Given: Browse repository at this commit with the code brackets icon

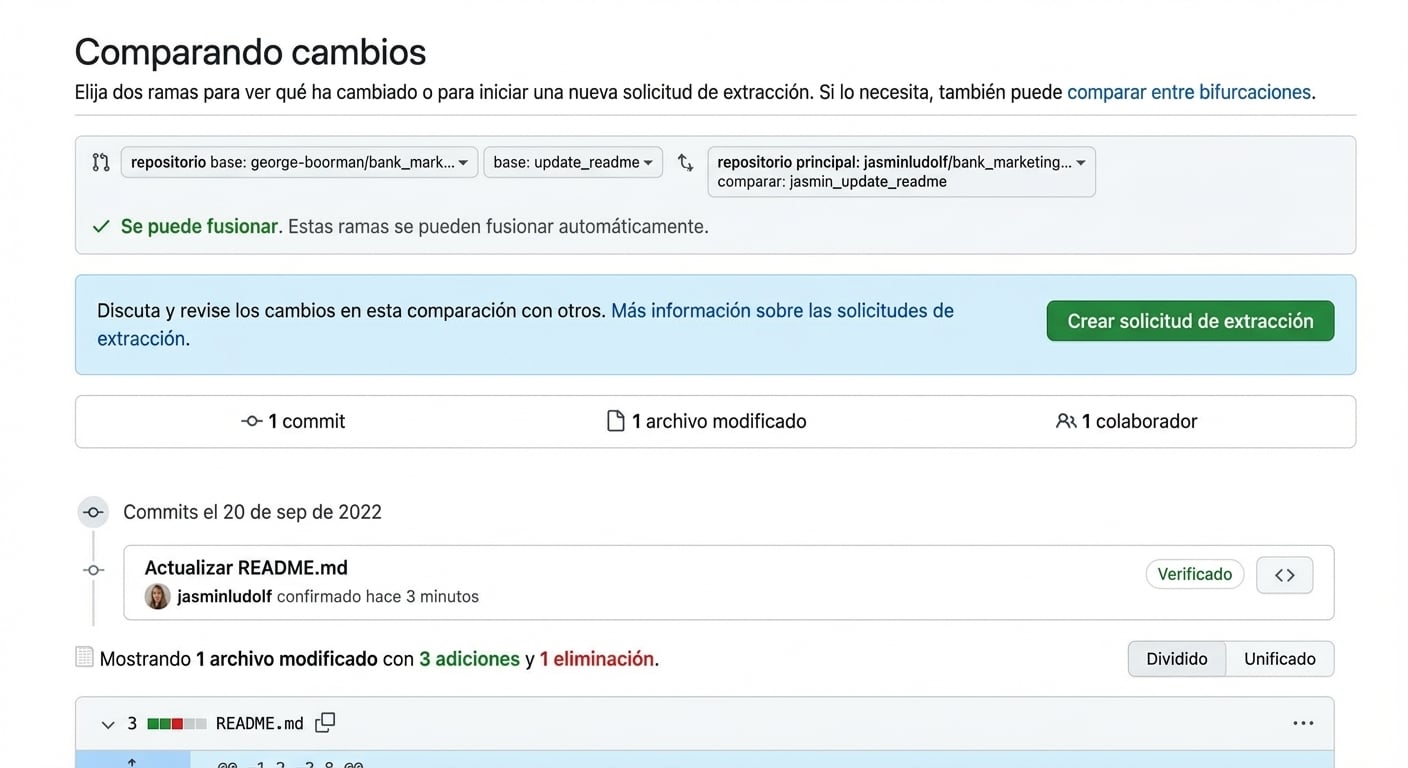Looking at the screenshot, I should (x=1285, y=575).
